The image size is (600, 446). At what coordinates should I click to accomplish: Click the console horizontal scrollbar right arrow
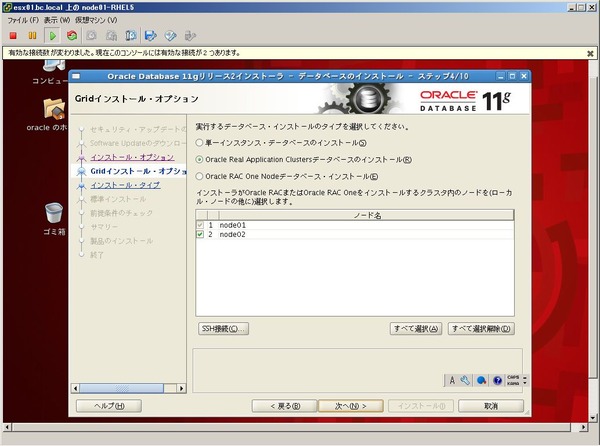tap(583, 427)
